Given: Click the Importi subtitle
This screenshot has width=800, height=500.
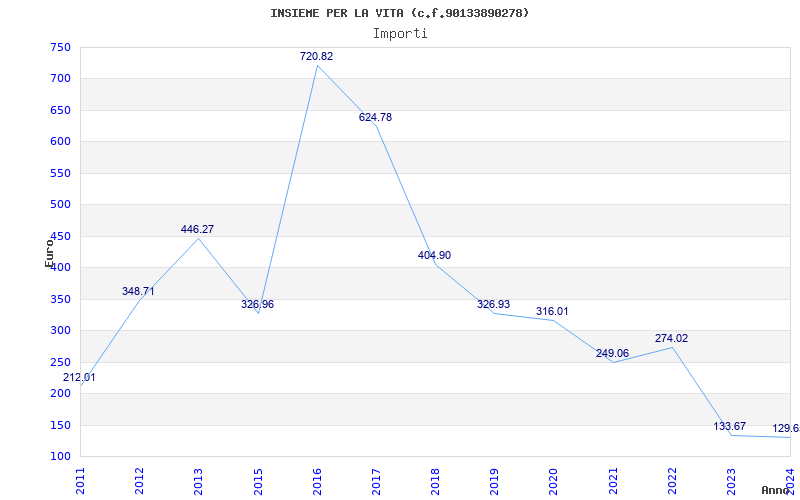Looking at the screenshot, I should pos(400,34).
